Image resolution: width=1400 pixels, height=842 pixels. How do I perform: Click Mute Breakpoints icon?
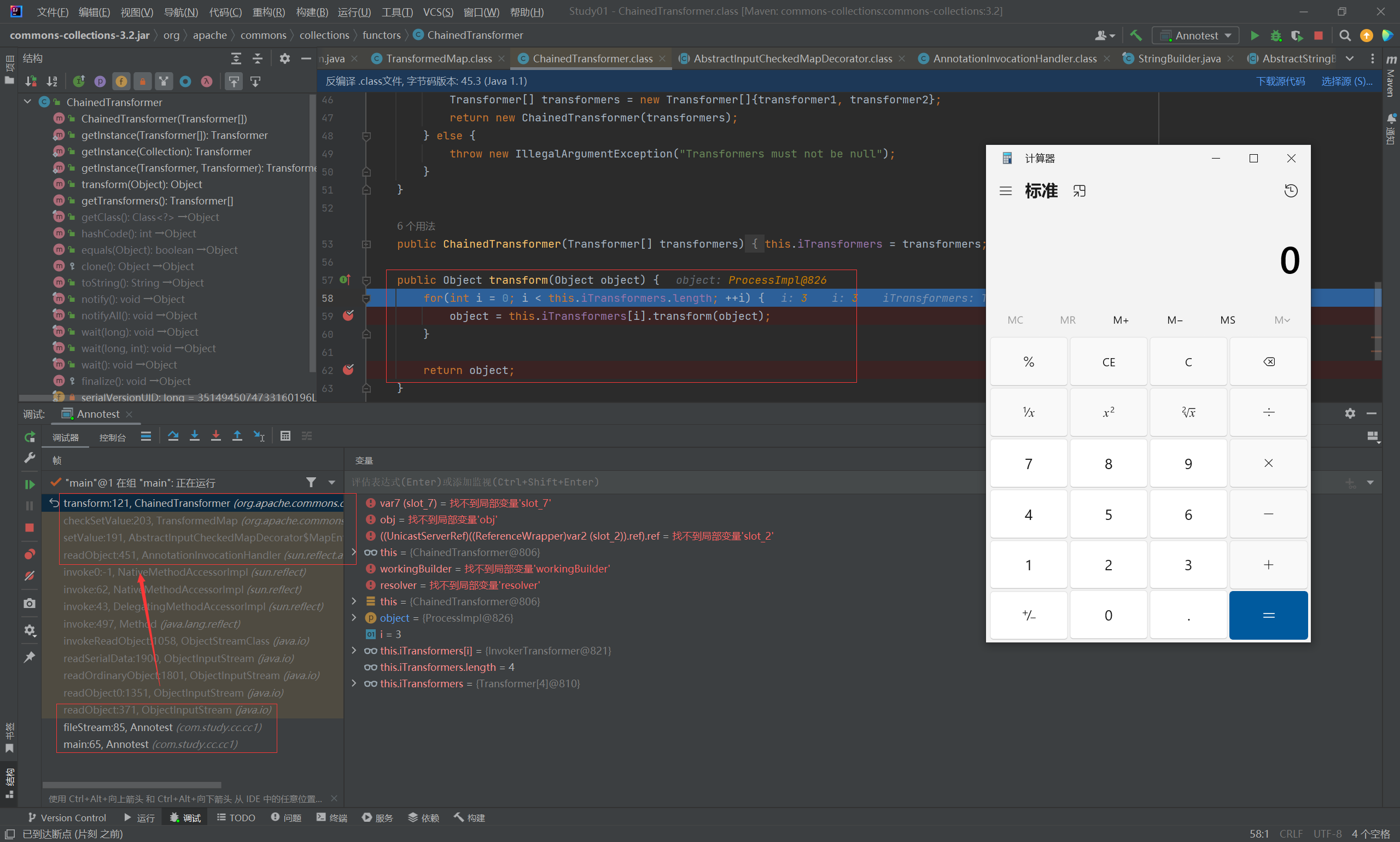[x=30, y=576]
